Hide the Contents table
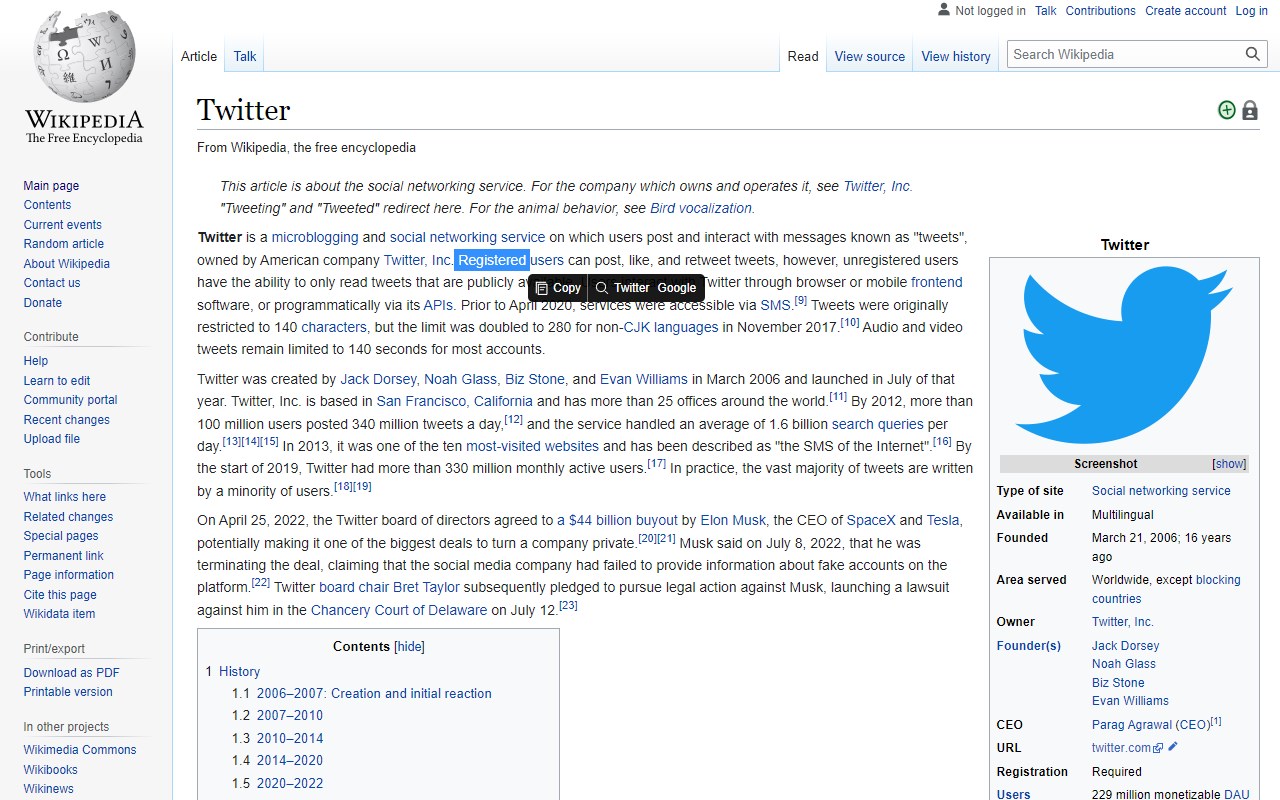 pyautogui.click(x=409, y=647)
